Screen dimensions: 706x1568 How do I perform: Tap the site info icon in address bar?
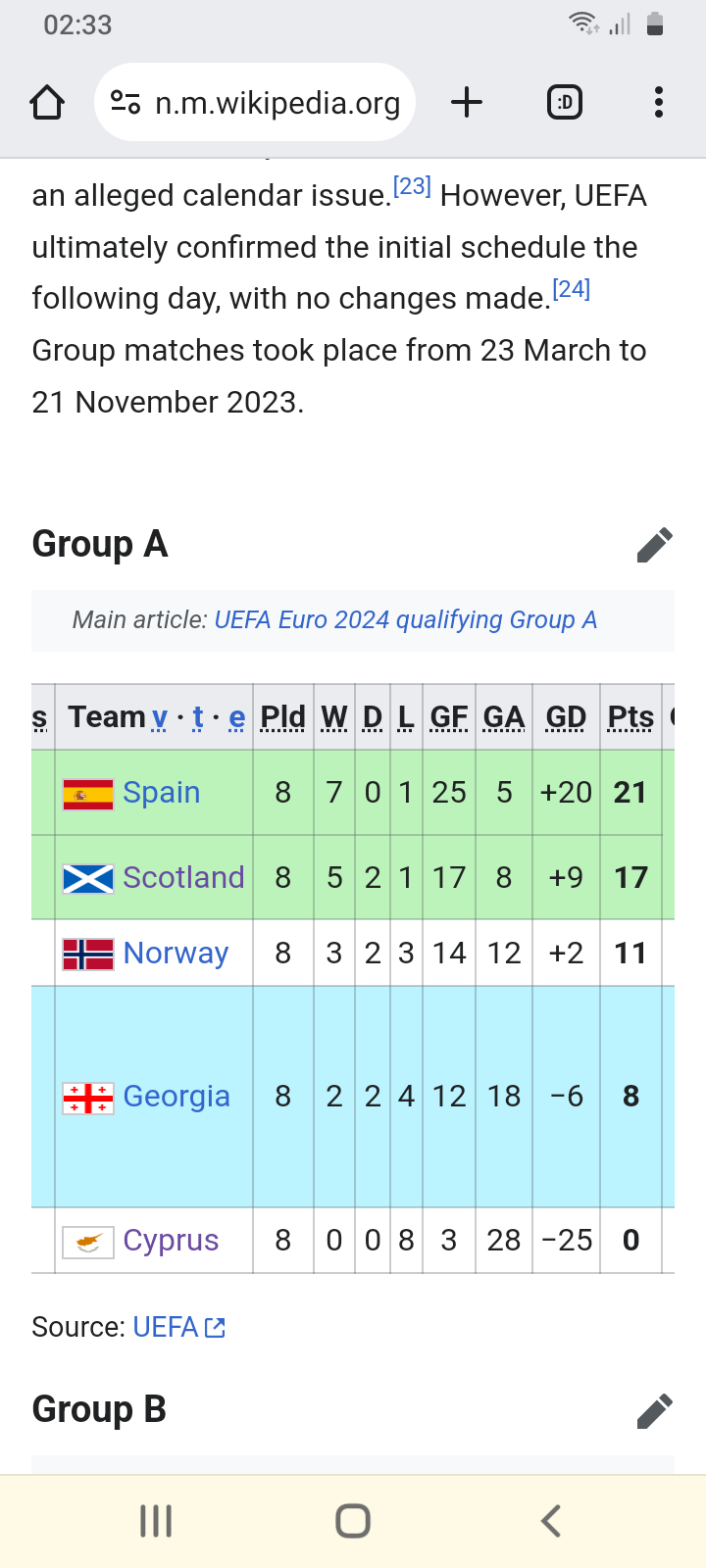click(x=126, y=102)
